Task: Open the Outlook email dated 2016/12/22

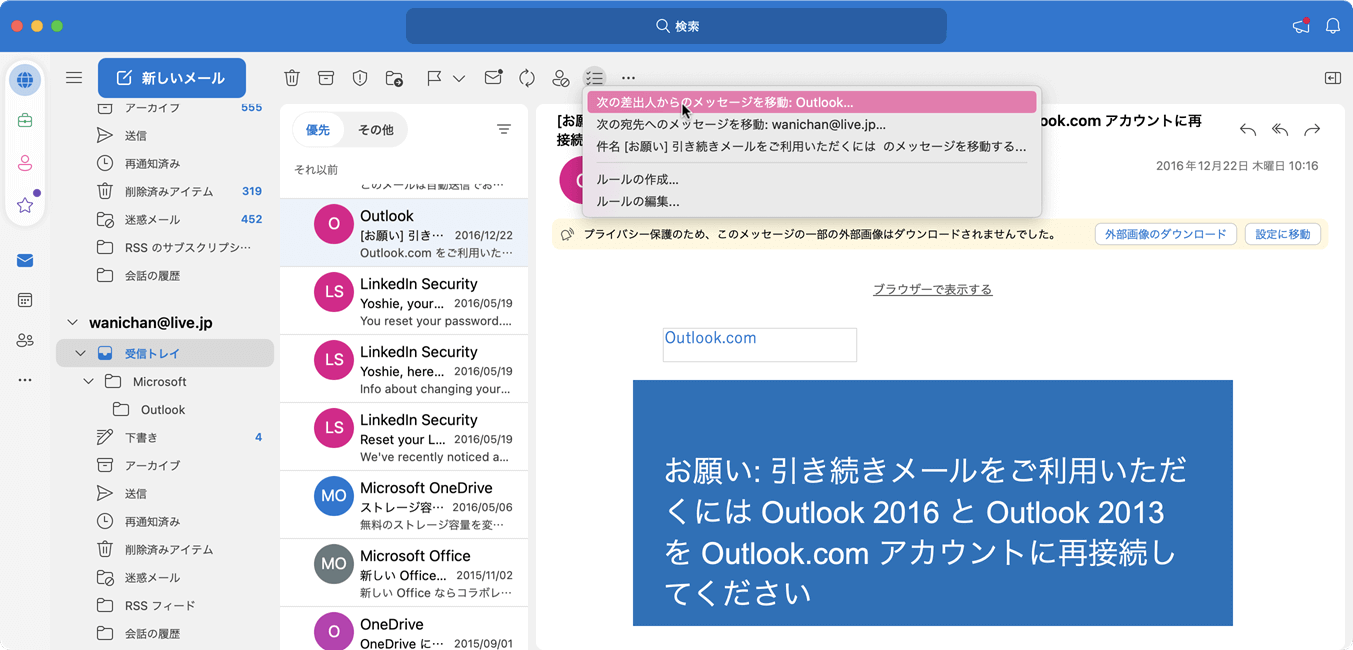Action: 404,232
